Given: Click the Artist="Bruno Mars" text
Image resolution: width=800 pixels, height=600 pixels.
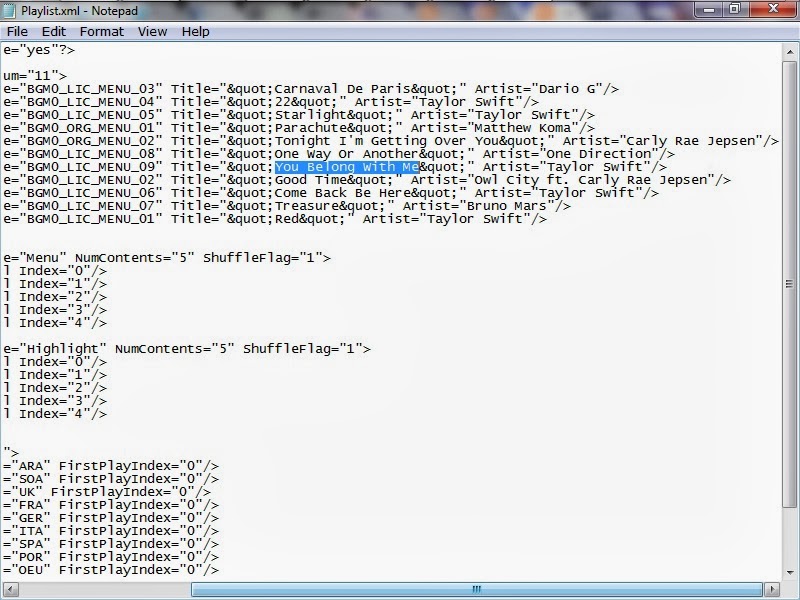Looking at the screenshot, I should pyautogui.click(x=511, y=205).
